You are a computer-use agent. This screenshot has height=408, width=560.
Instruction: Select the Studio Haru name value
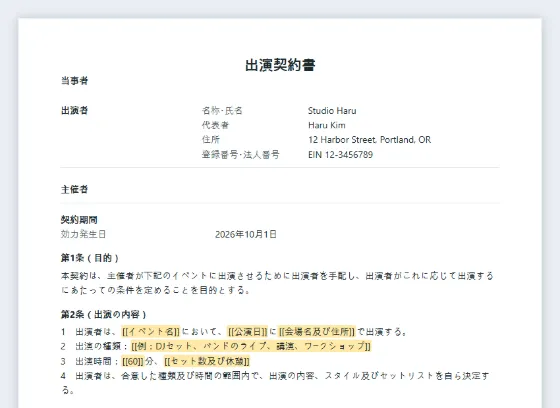(332, 111)
